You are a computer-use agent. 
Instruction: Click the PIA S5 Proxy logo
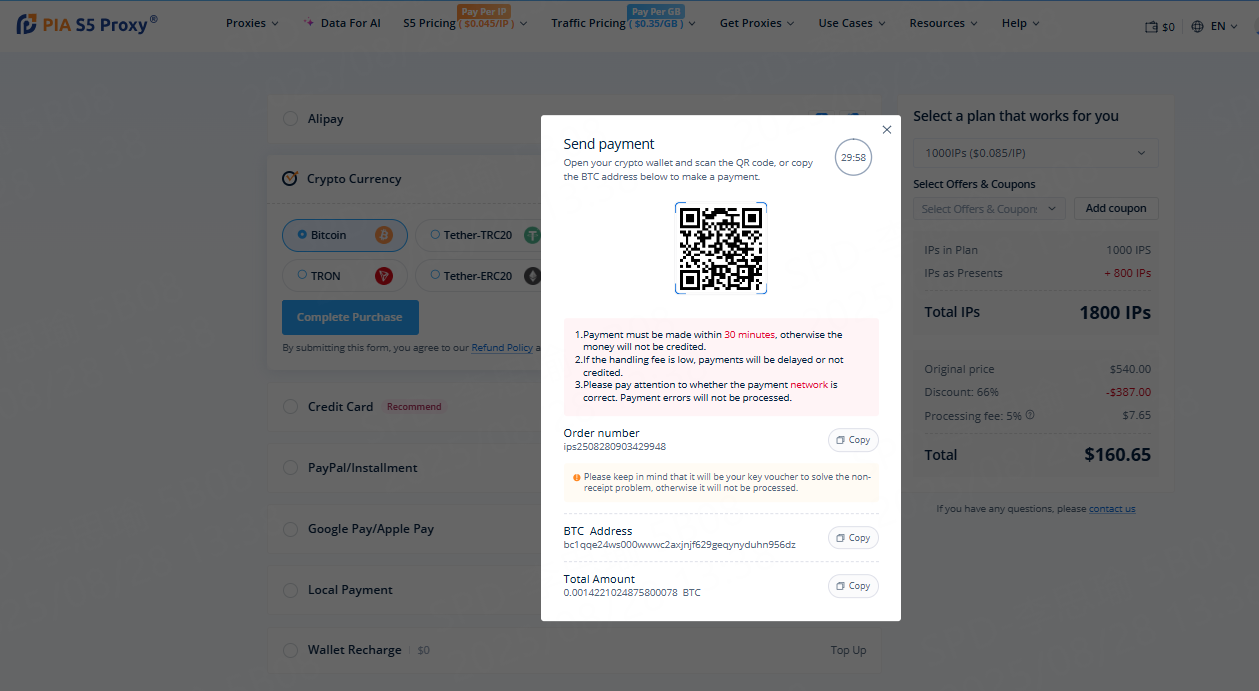87,24
